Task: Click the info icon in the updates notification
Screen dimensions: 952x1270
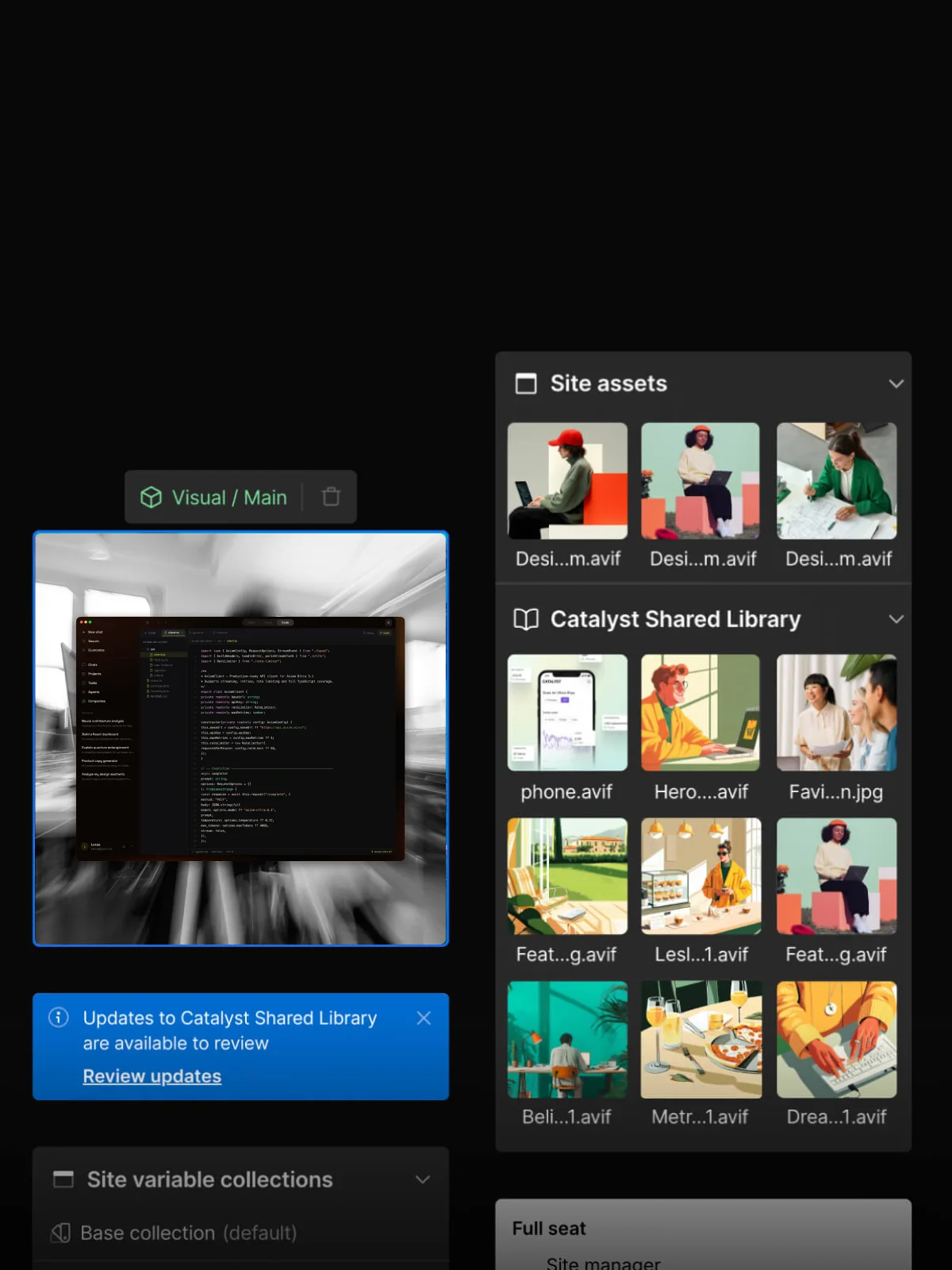Action: tap(59, 1017)
